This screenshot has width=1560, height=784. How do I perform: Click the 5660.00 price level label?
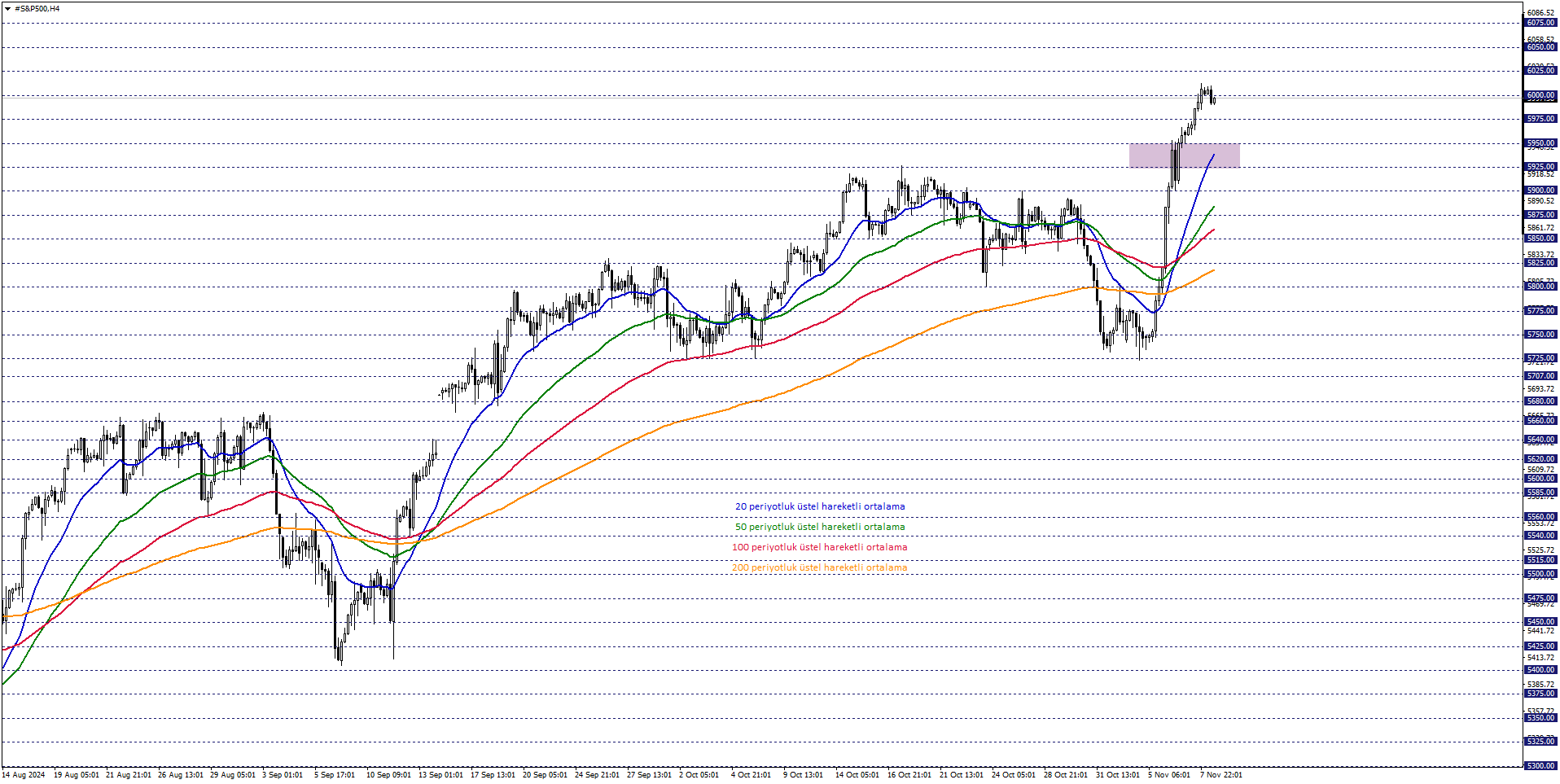coord(1540,421)
